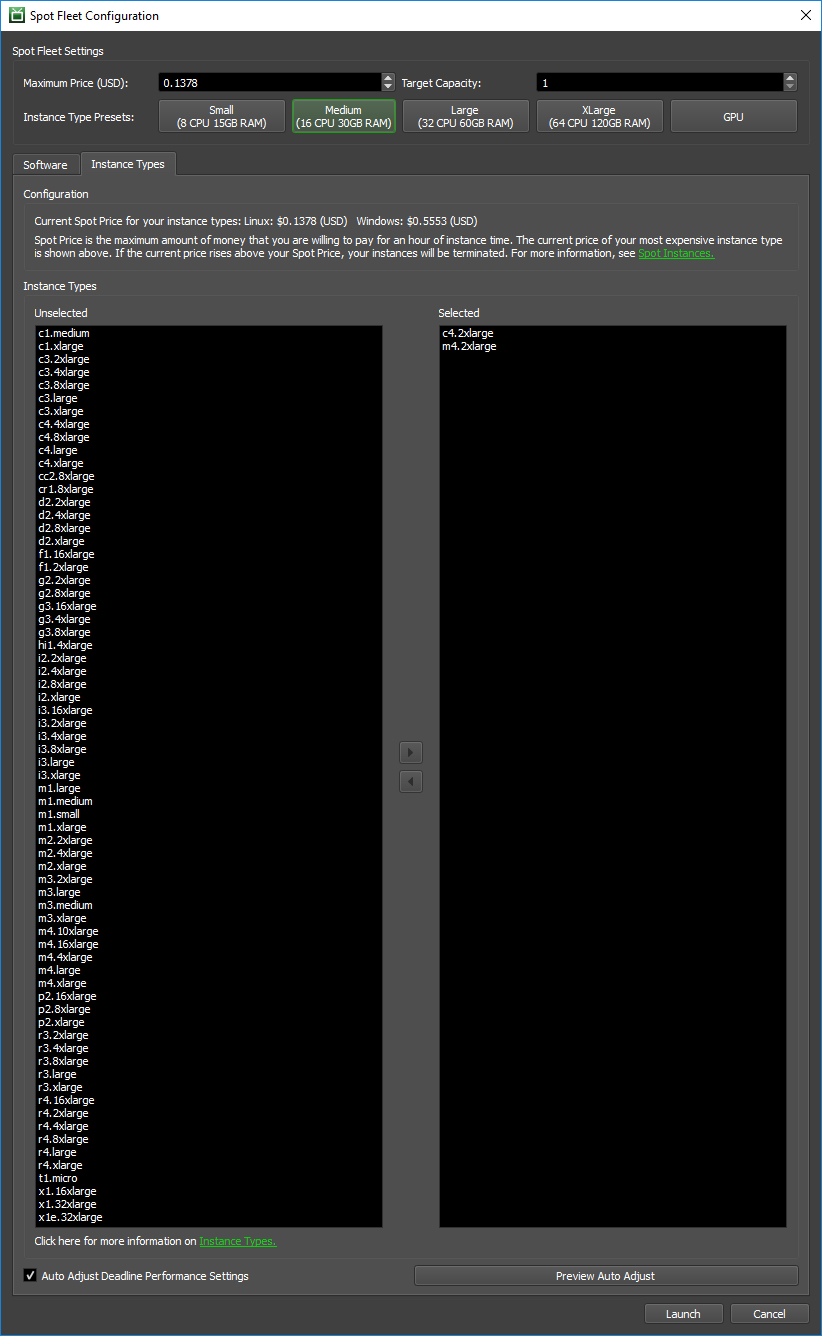Image resolution: width=822 pixels, height=1336 pixels.
Task: Close the Spot Fleet Configuration window
Action: [806, 15]
